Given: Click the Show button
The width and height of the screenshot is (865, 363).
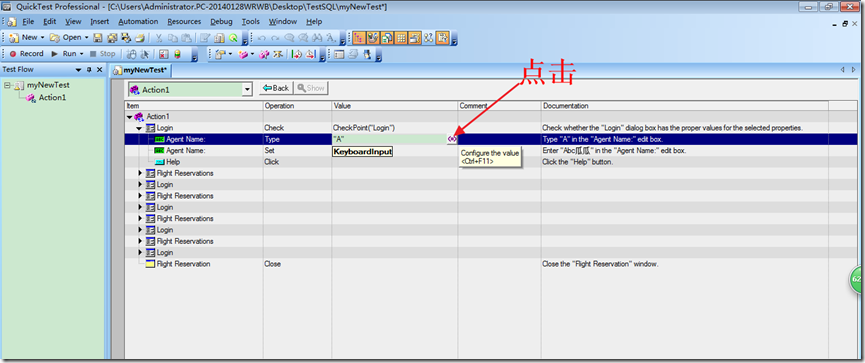Looking at the screenshot, I should point(311,88).
